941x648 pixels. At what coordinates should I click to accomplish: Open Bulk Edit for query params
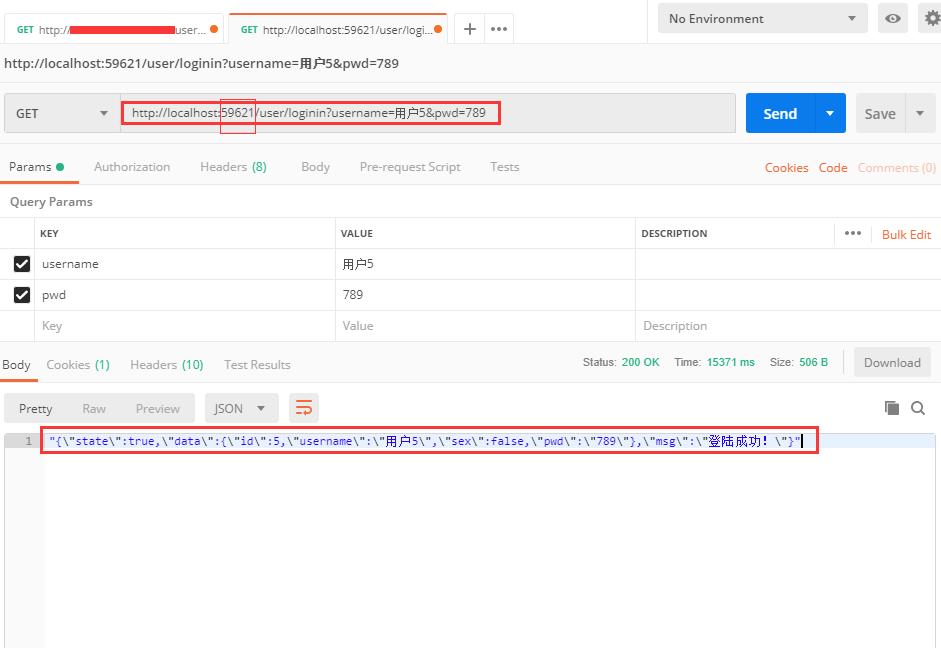[x=906, y=235]
